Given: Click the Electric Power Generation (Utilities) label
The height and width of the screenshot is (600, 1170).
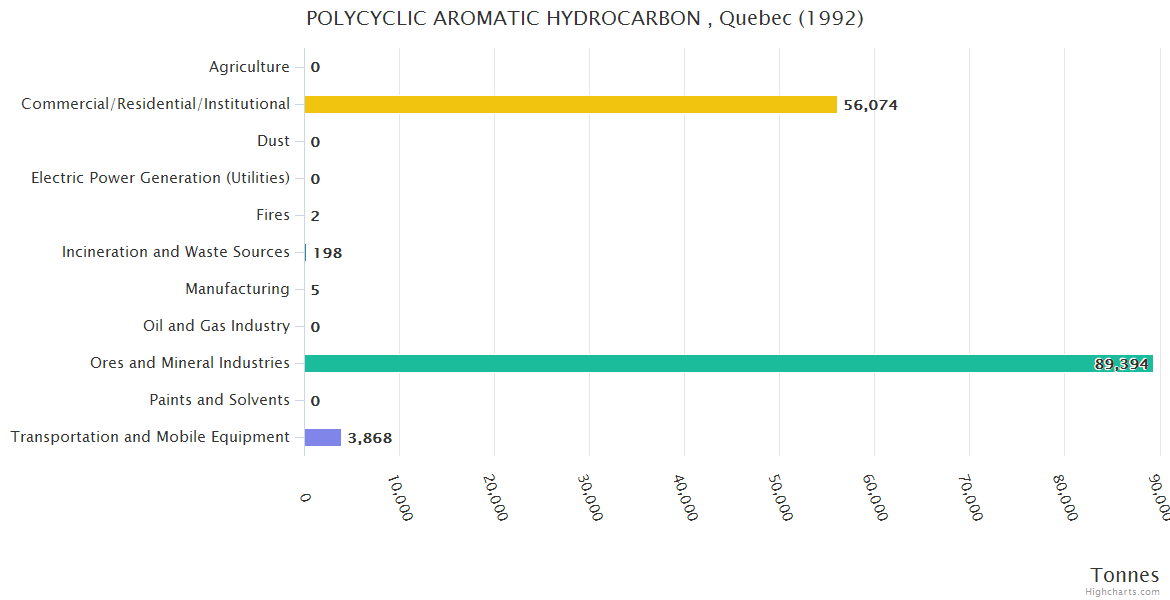Looking at the screenshot, I should 160,178.
